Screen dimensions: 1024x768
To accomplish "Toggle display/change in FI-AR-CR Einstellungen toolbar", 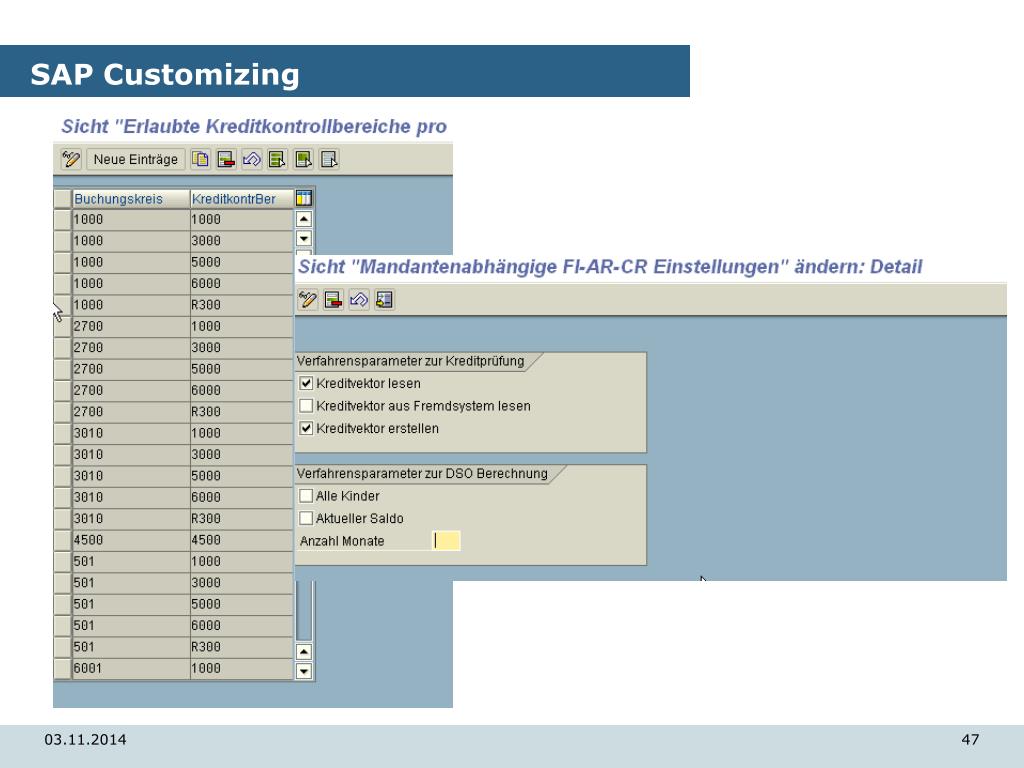I will tap(308, 300).
